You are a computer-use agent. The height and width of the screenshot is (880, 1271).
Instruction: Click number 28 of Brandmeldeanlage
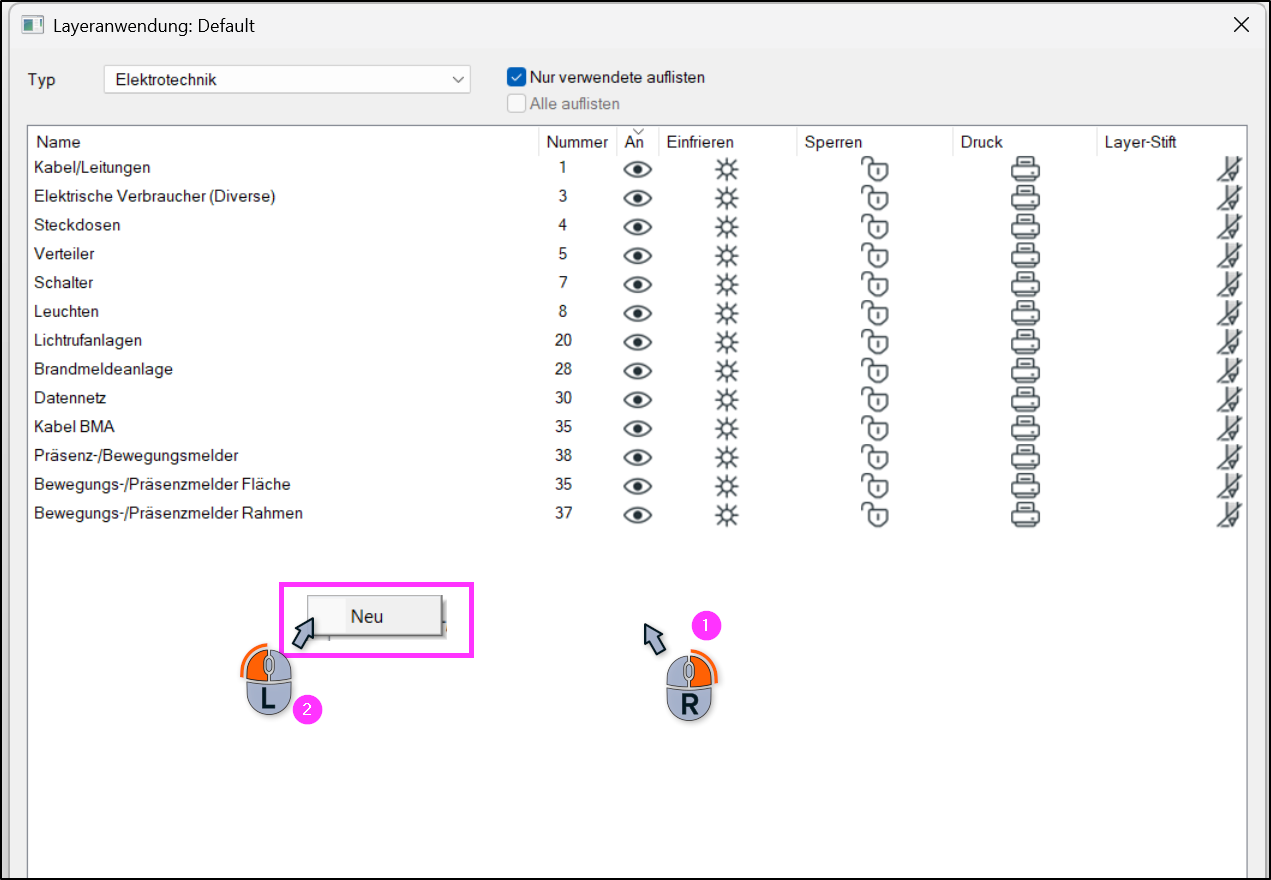click(563, 369)
